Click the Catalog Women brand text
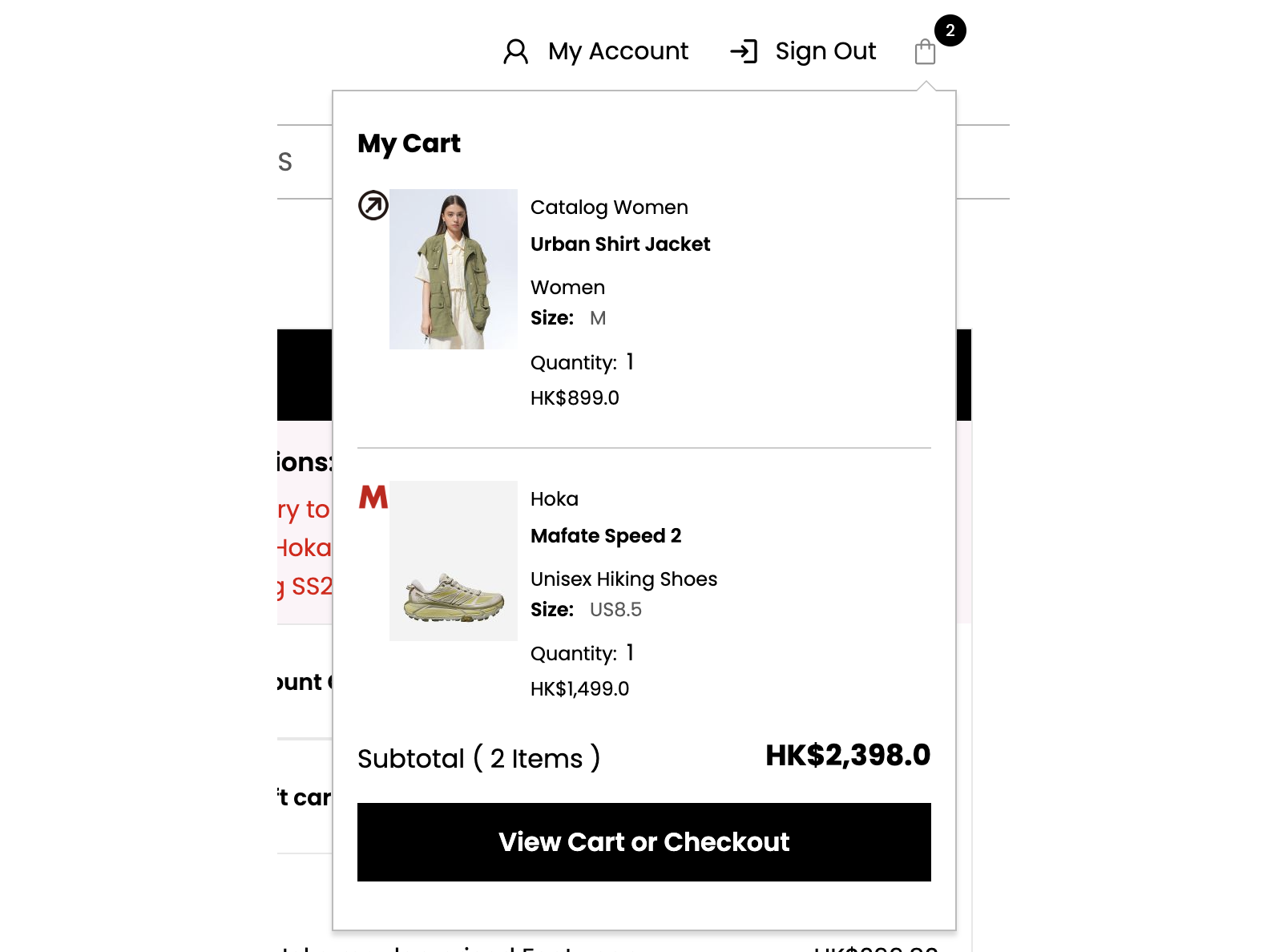Viewport: 1287px width, 952px height. [x=609, y=208]
